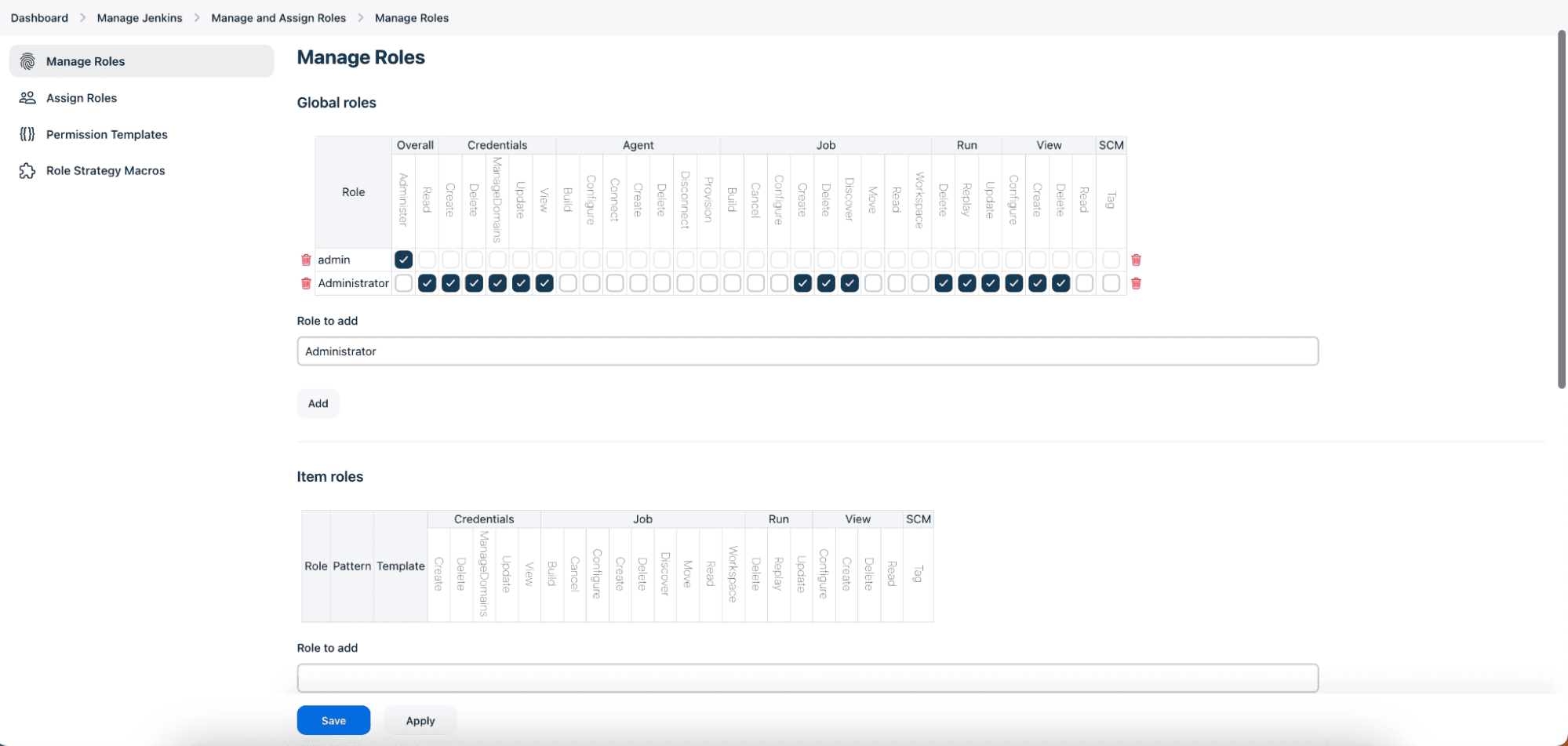Image resolution: width=1568 pixels, height=746 pixels.
Task: Open Manage and Assign Roles breadcrumb
Action: pyautogui.click(x=278, y=18)
